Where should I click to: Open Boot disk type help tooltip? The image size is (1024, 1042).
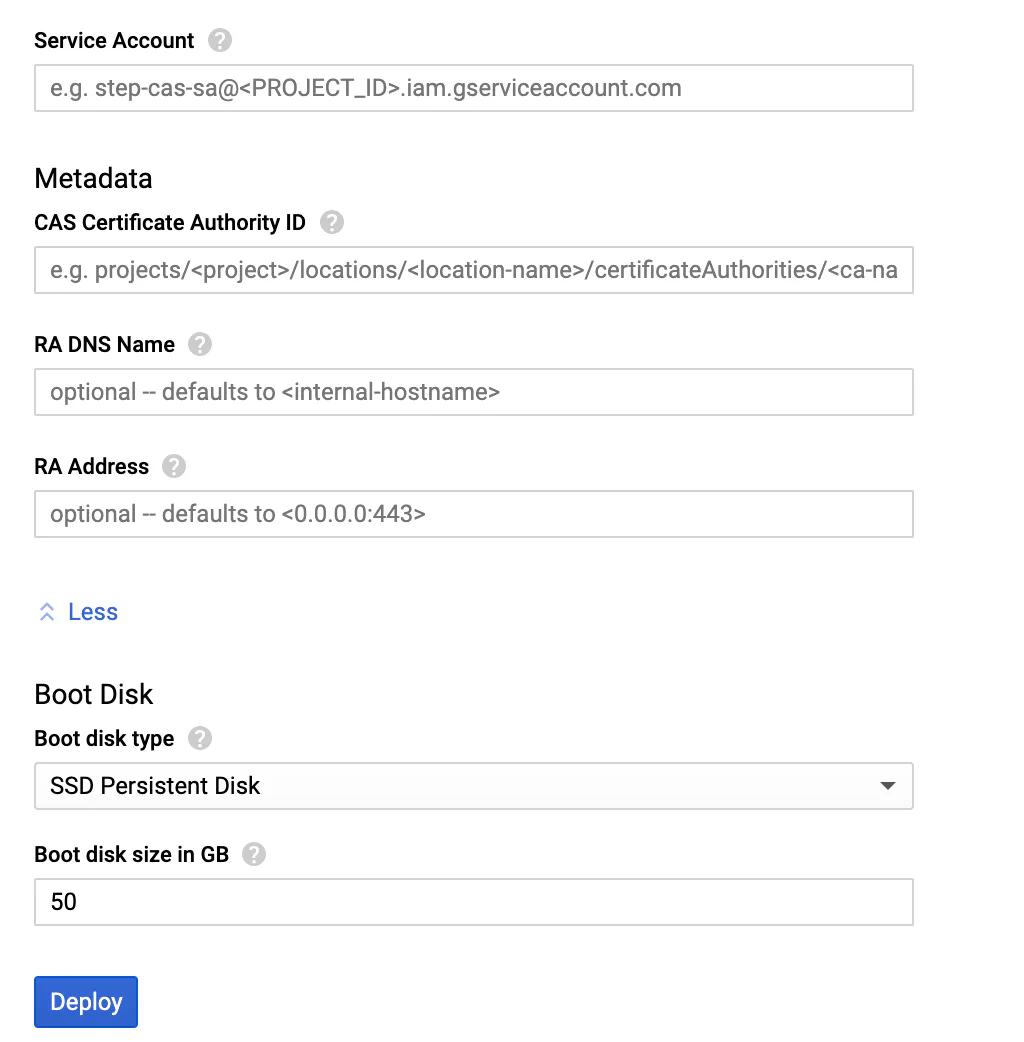200,739
